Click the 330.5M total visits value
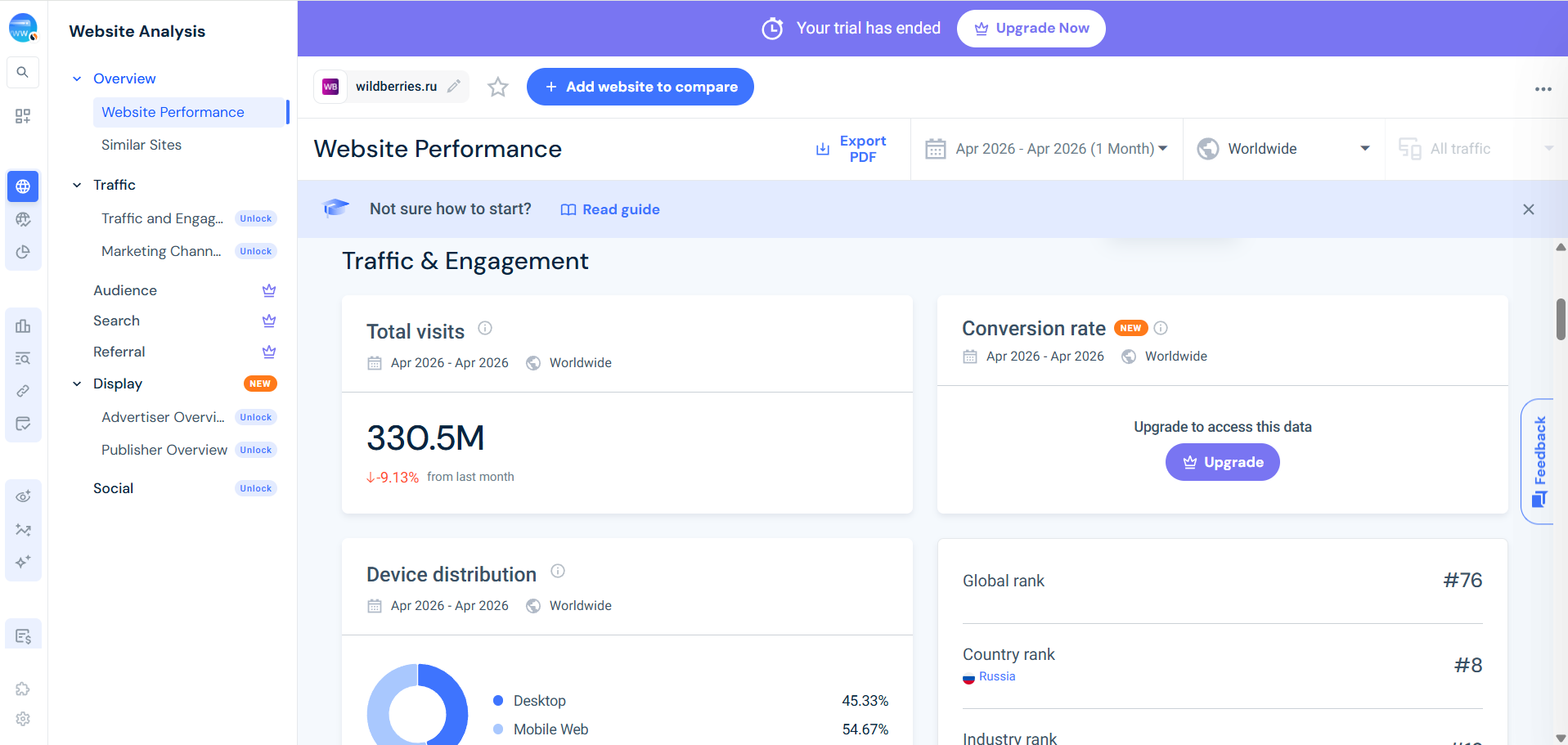The height and width of the screenshot is (745, 1568). click(x=425, y=438)
